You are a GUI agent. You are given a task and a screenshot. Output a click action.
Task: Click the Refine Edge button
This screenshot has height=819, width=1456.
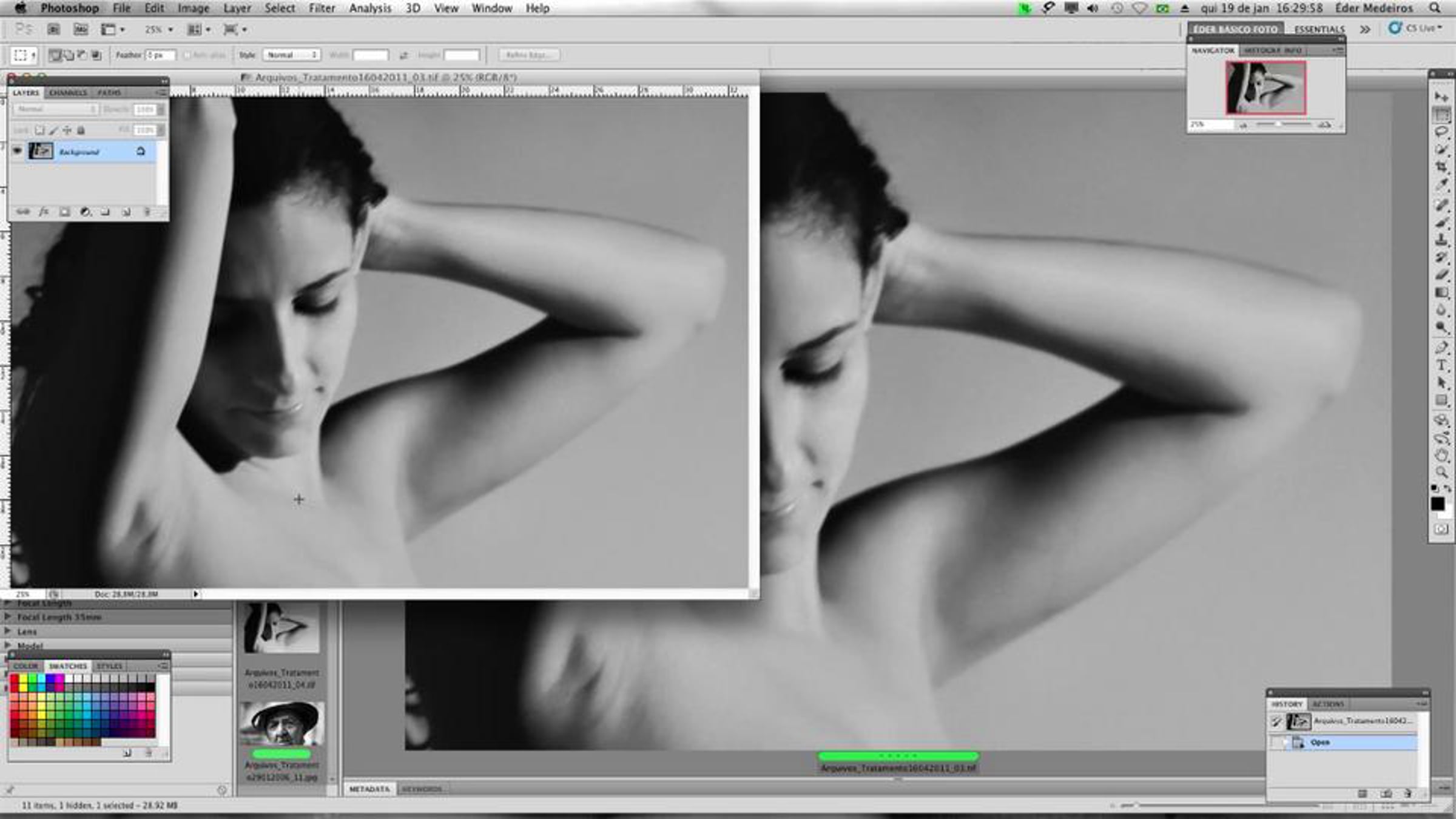click(528, 55)
